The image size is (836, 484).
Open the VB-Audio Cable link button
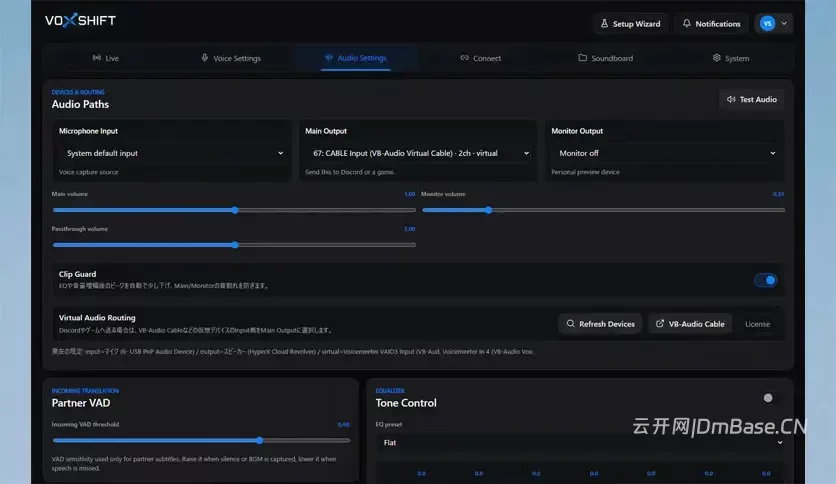click(690, 324)
